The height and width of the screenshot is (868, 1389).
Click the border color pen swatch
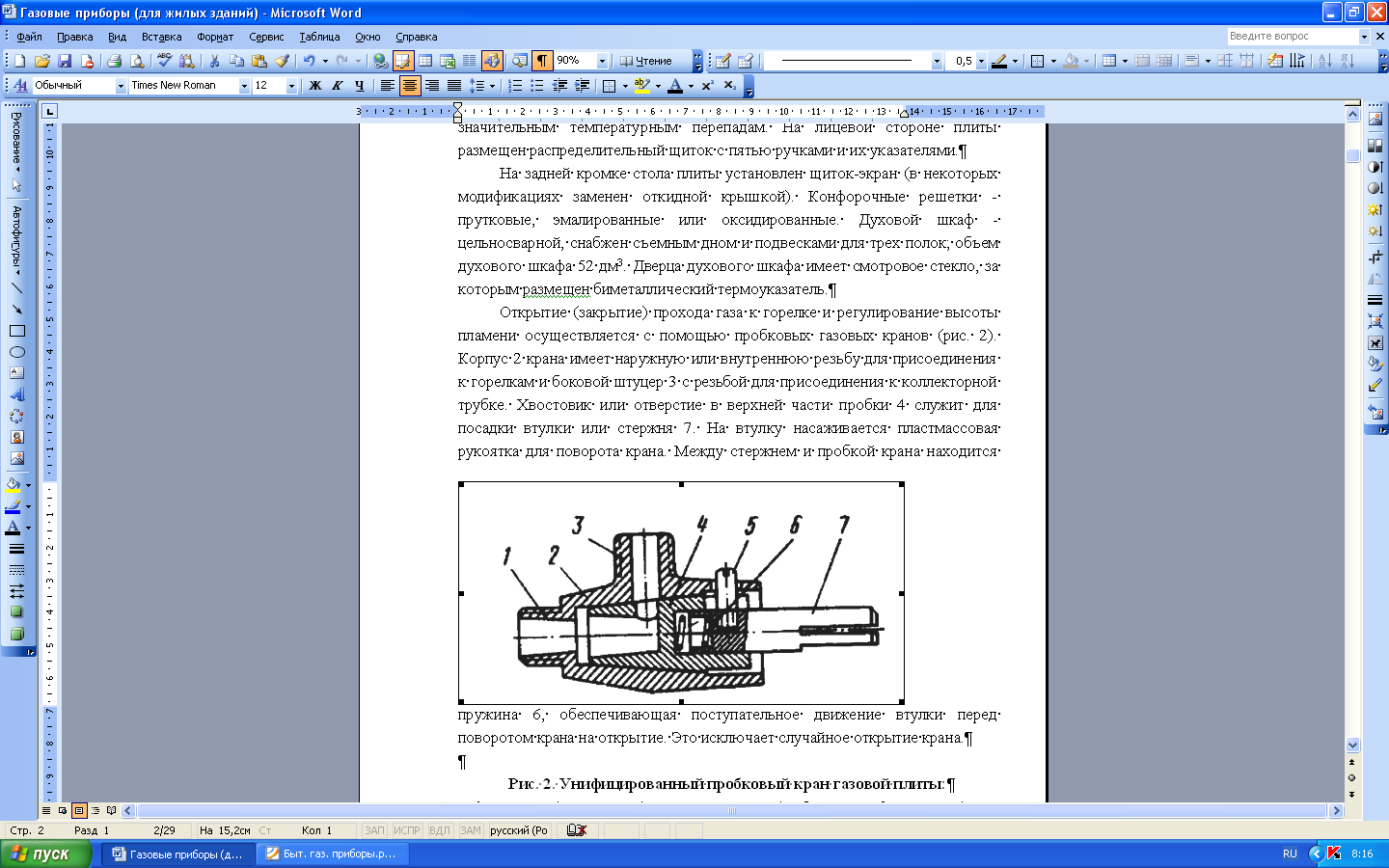[x=999, y=61]
